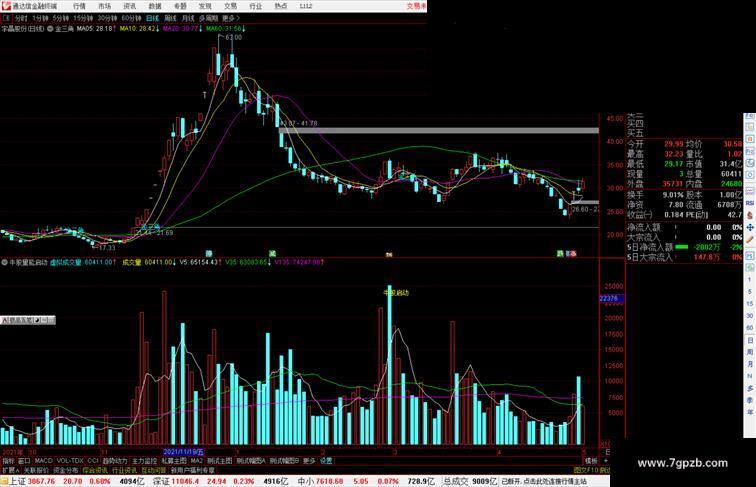Select the CCI indicator tab

point(93,461)
